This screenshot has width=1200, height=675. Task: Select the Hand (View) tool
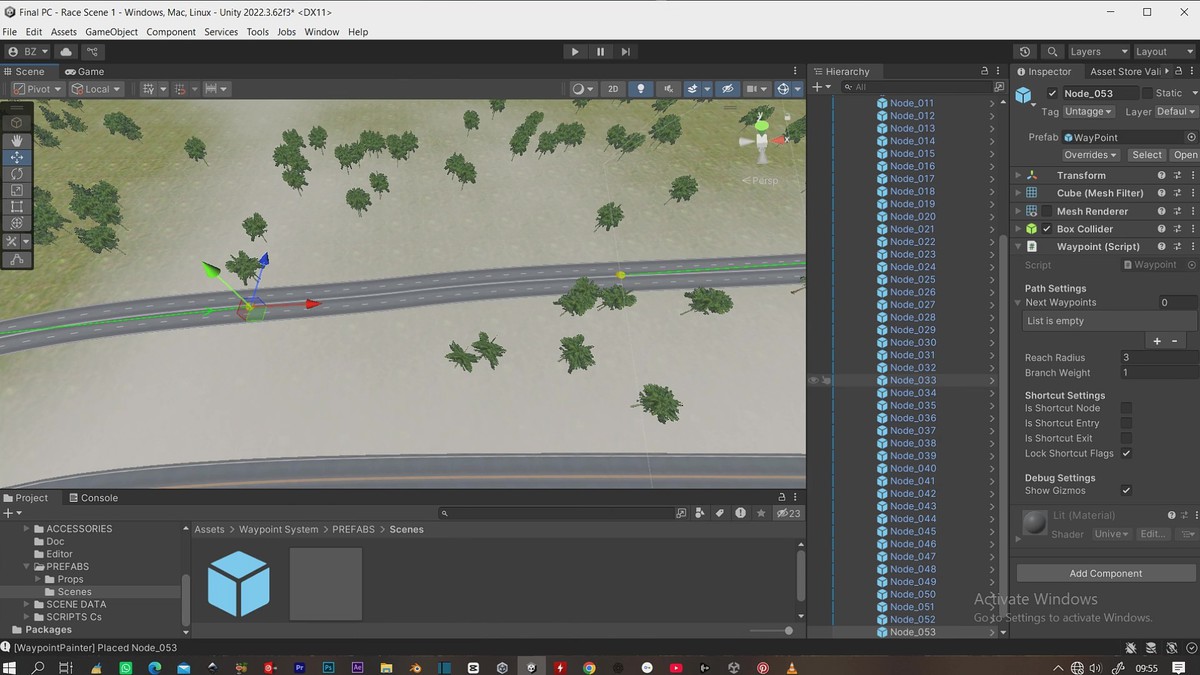[17, 140]
